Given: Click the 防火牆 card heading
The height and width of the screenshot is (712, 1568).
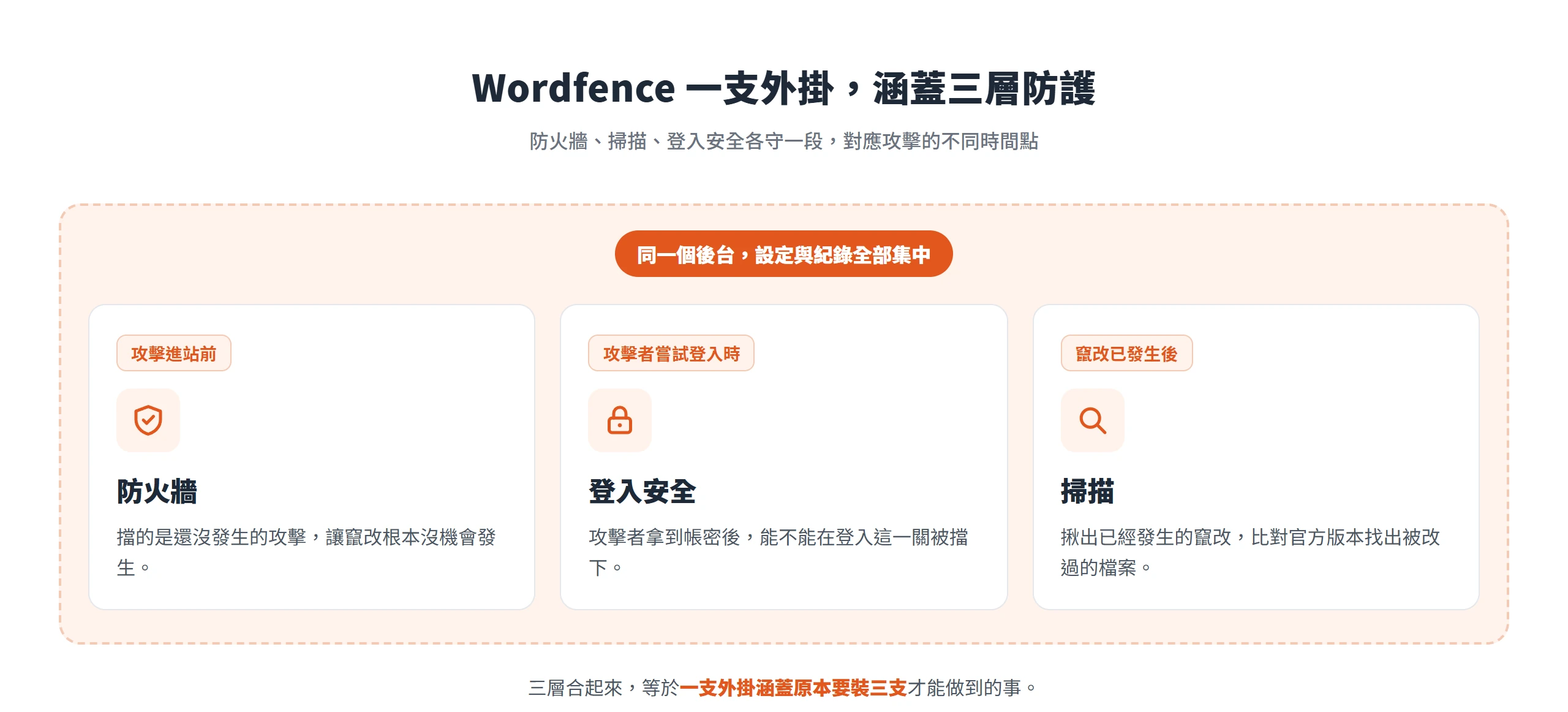Looking at the screenshot, I should pos(157,491).
